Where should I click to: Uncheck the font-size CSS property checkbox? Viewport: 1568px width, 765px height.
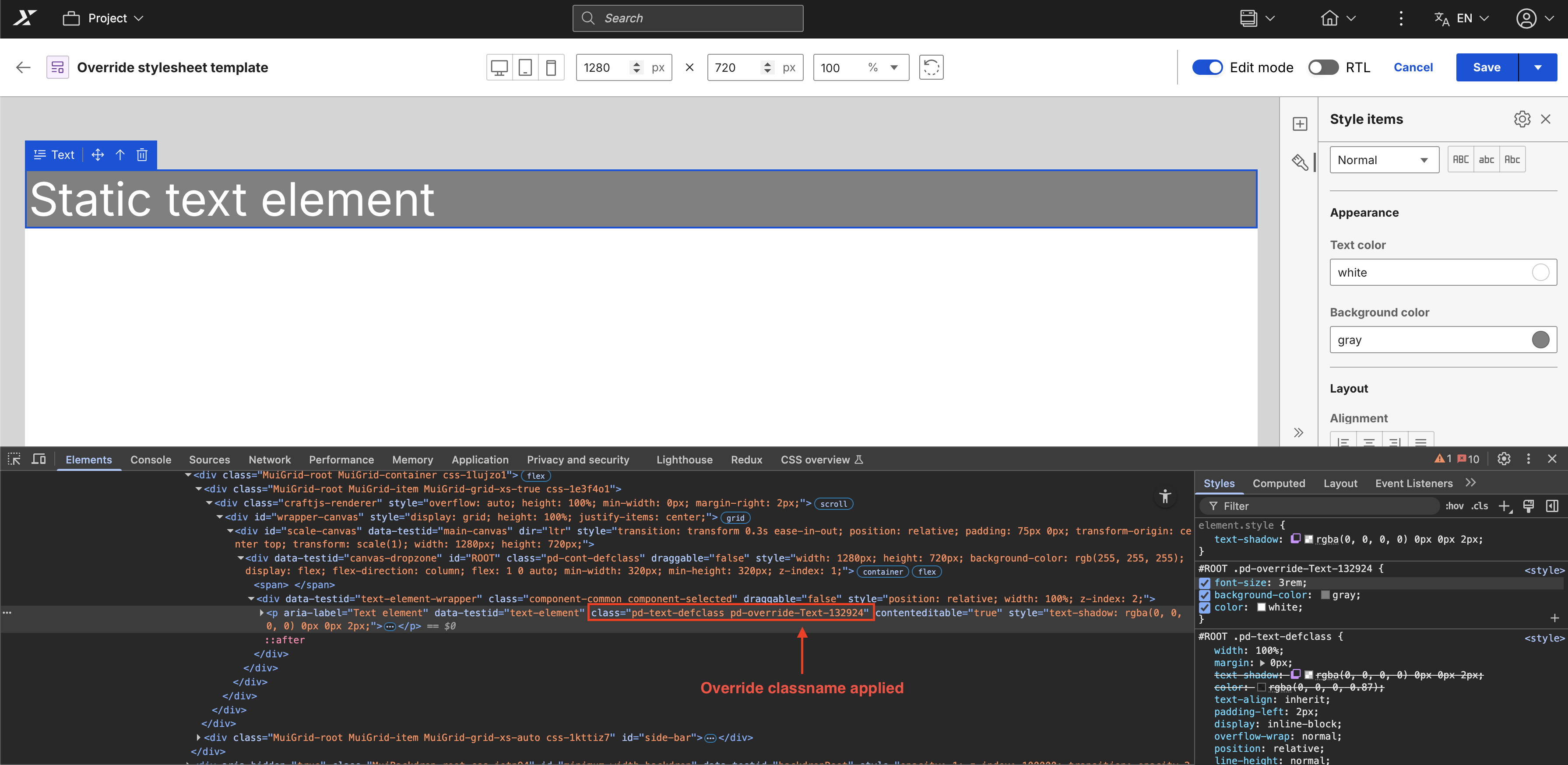tap(1204, 583)
